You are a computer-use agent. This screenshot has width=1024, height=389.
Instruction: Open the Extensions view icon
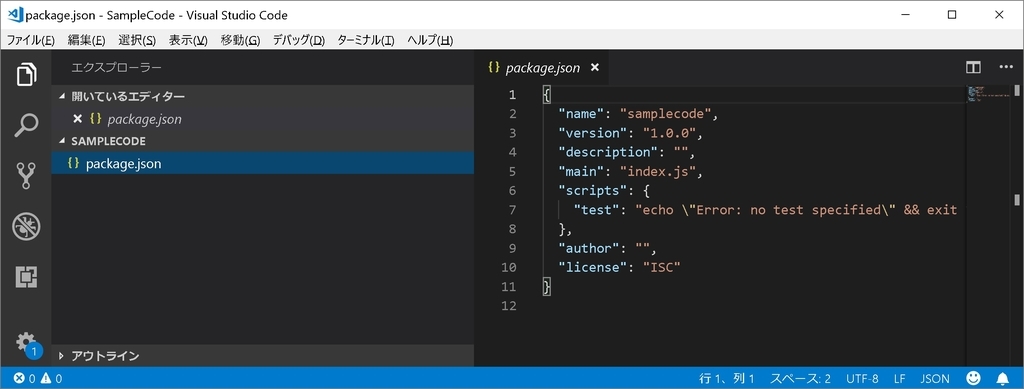pos(26,277)
